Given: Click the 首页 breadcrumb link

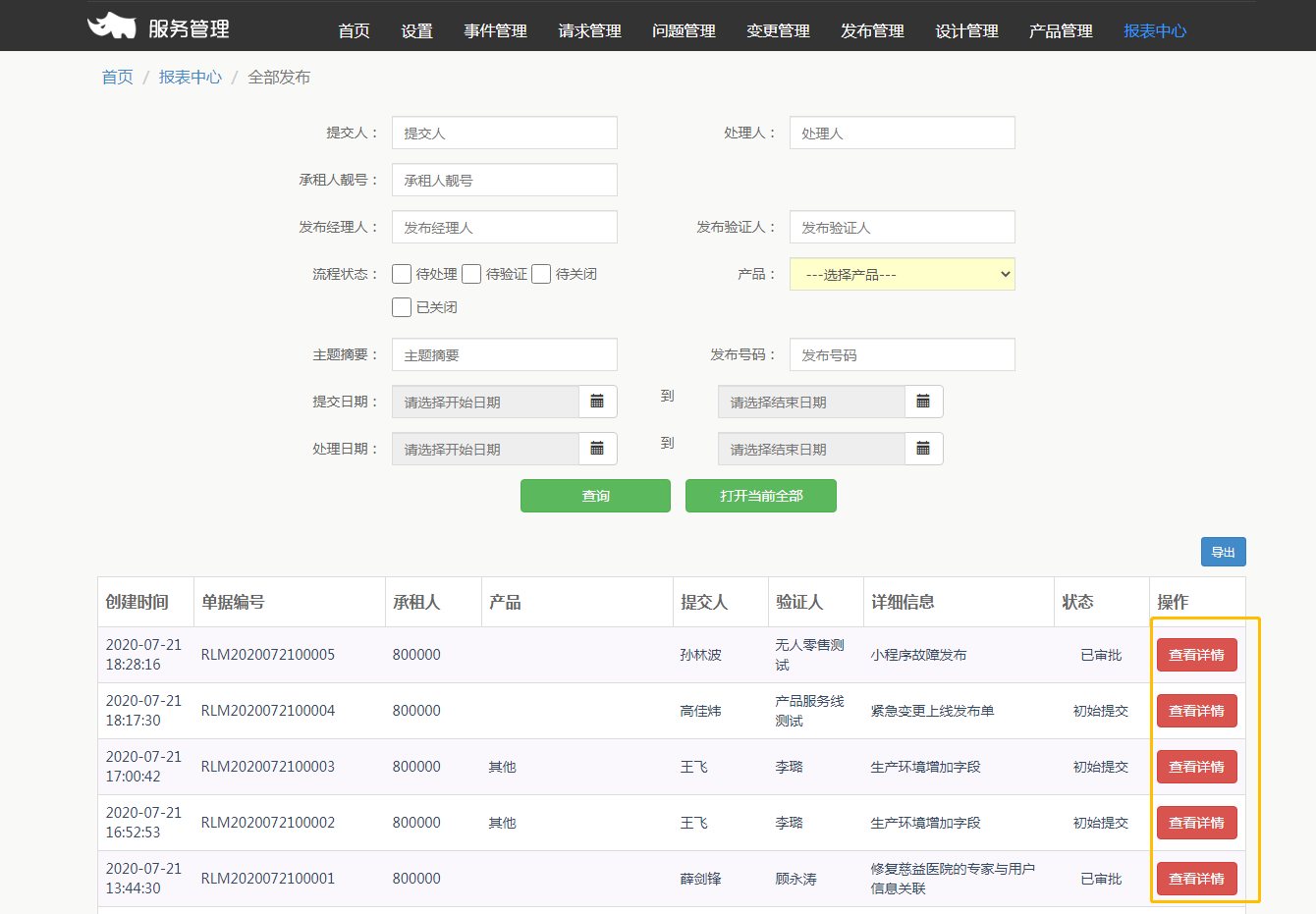Looking at the screenshot, I should (x=118, y=77).
